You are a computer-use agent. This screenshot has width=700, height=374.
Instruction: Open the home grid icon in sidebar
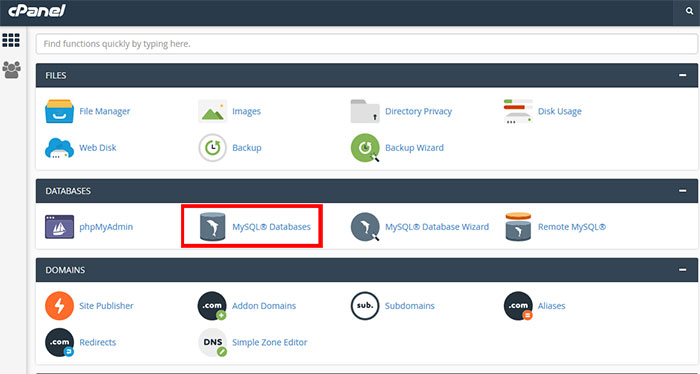11,40
